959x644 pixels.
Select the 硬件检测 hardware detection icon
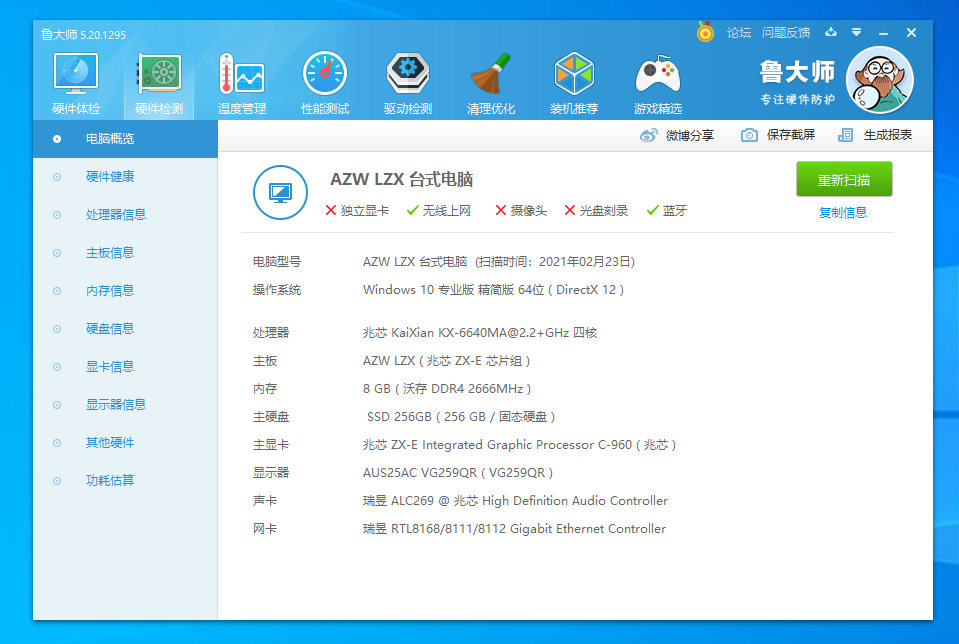(159, 84)
